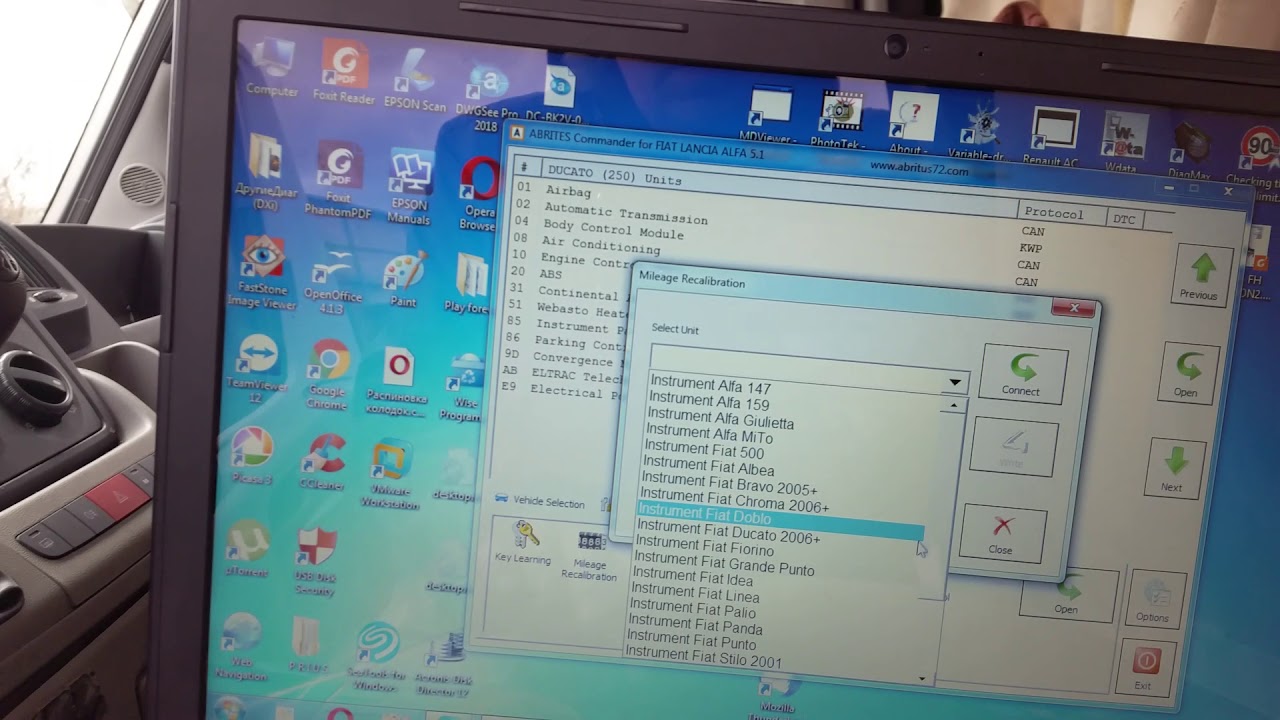Click the Connect button in Mileage Recalibration

pyautogui.click(x=1023, y=373)
